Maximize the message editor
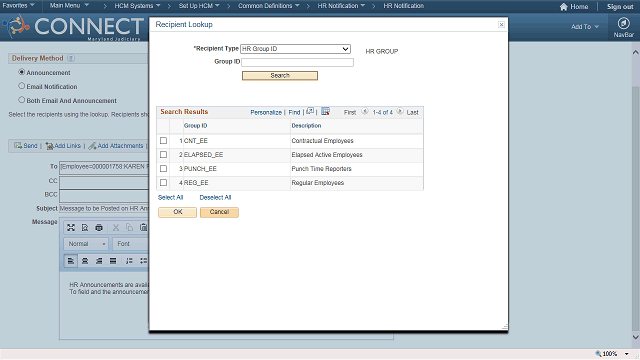Image resolution: width=640 pixels, height=360 pixels. click(71, 228)
